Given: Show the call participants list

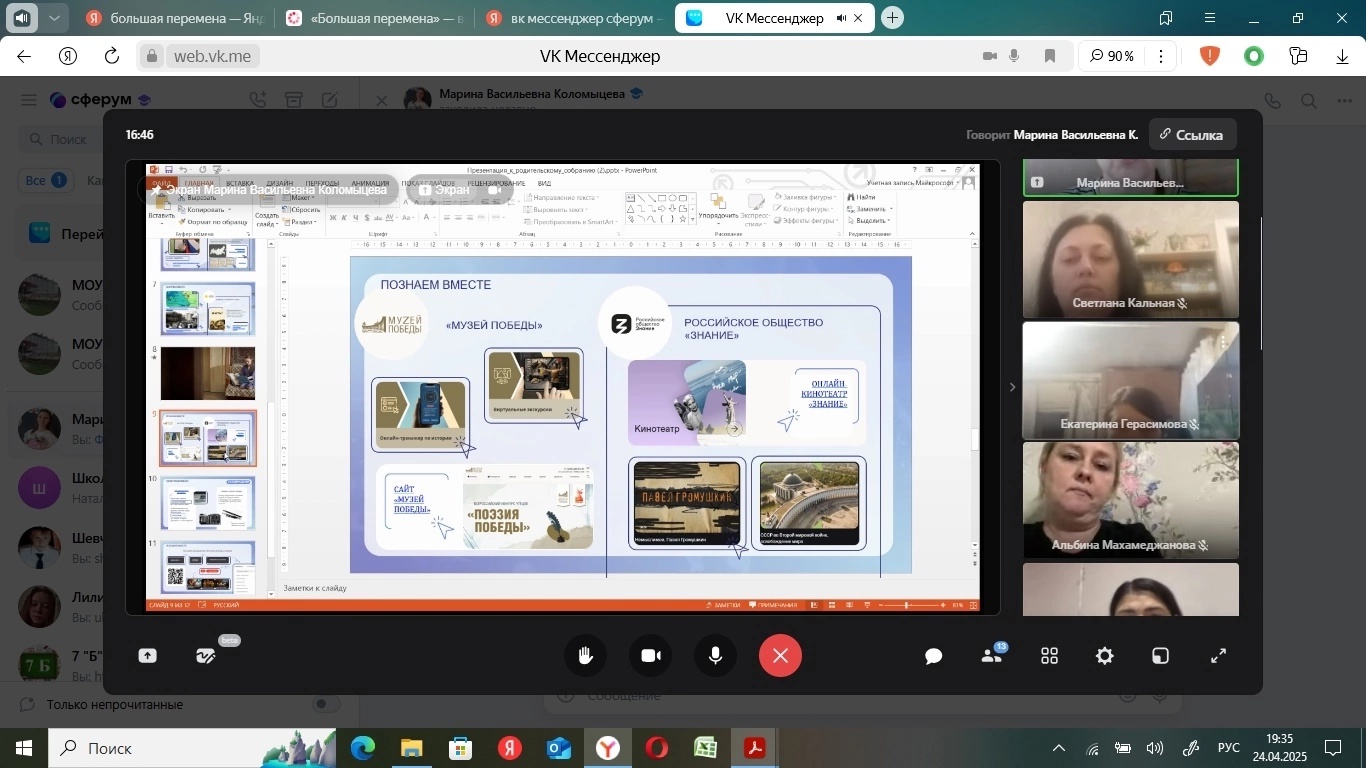Looking at the screenshot, I should click(992, 656).
